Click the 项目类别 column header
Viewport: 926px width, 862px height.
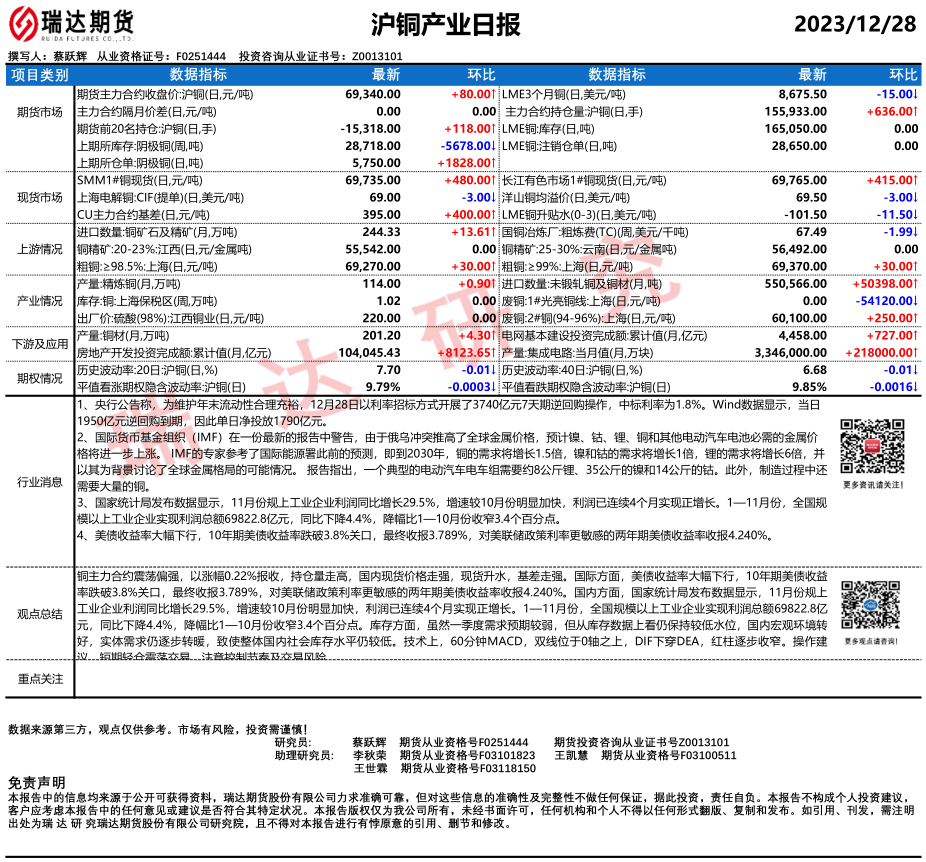tap(40, 75)
